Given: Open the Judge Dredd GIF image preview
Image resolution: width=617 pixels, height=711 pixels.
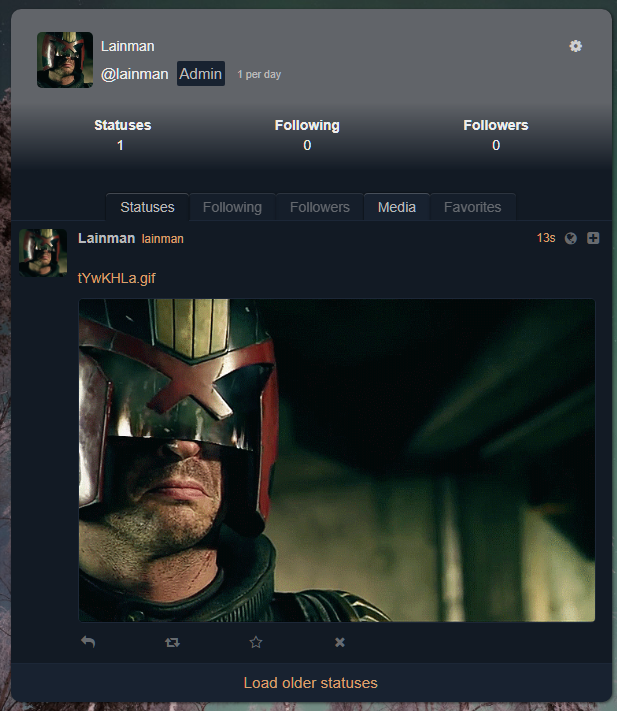Looking at the screenshot, I should click(337, 460).
